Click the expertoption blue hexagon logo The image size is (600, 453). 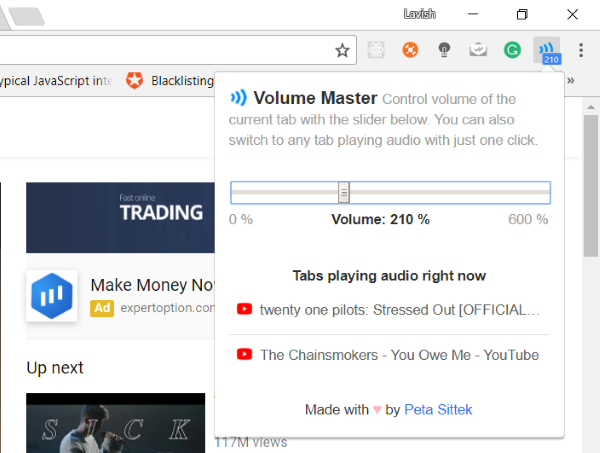pyautogui.click(x=52, y=295)
